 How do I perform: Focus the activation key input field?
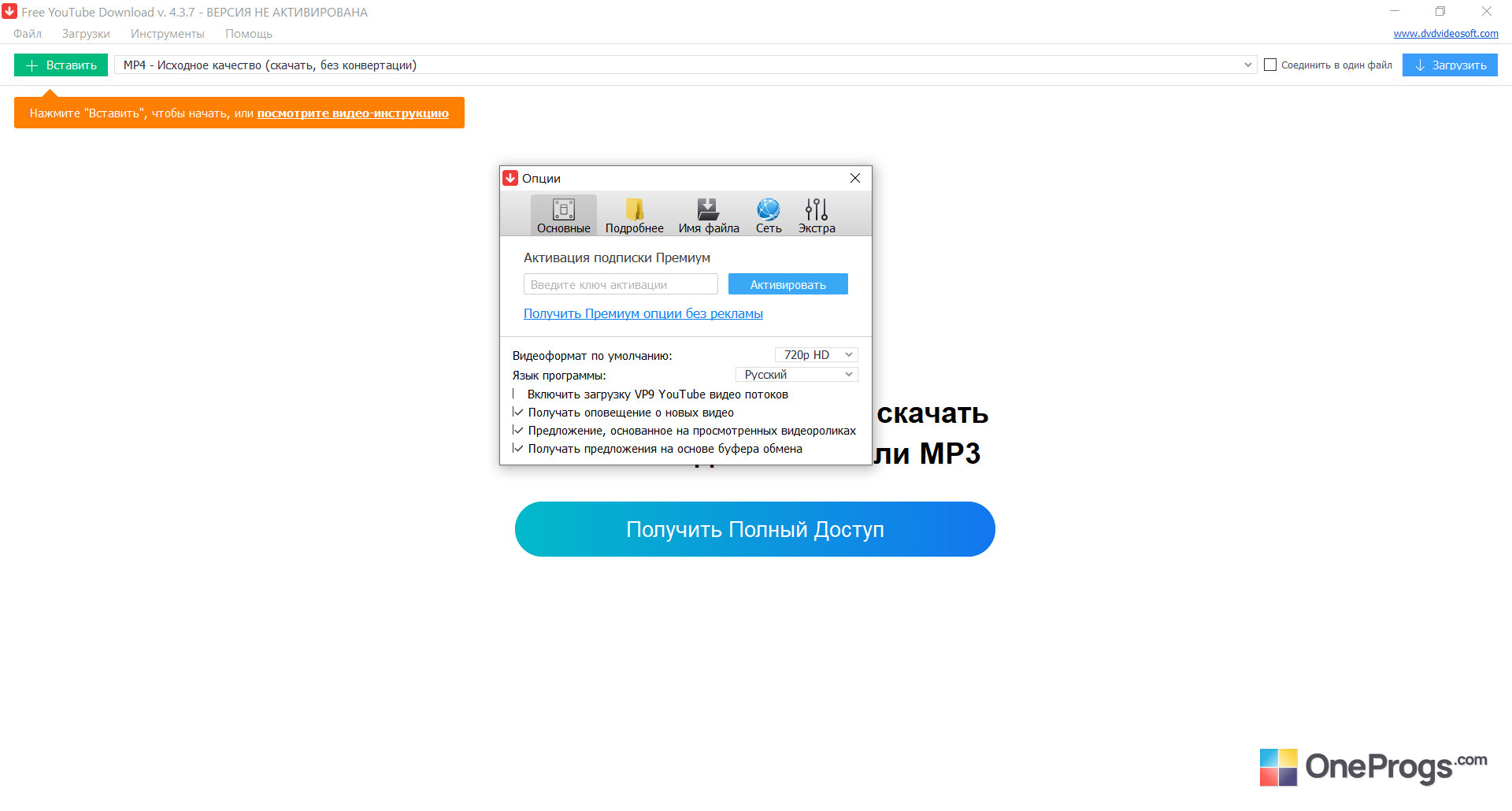(621, 284)
